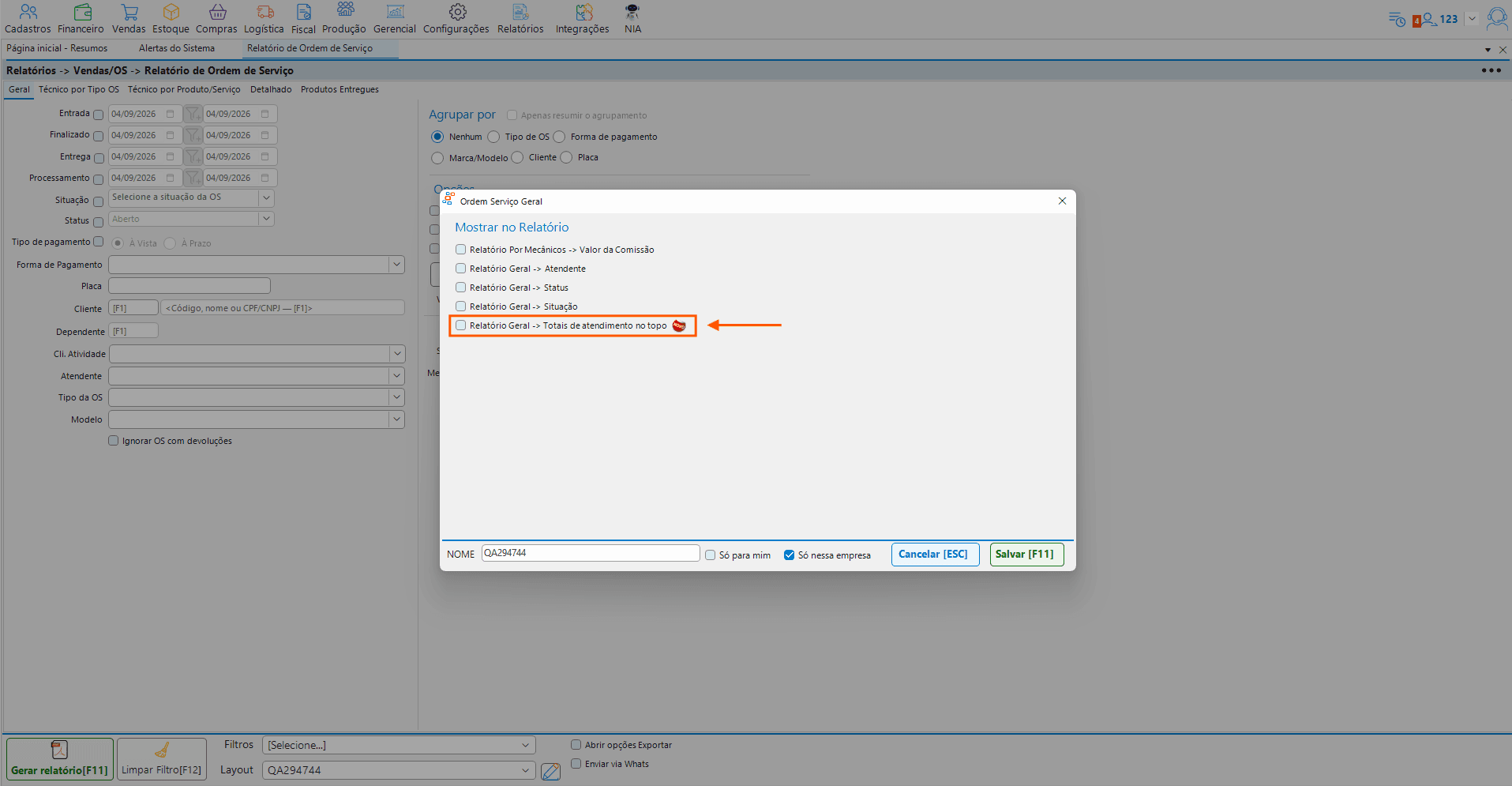Toggle Só para mim checkbox
This screenshot has height=786, width=1512.
coord(711,555)
